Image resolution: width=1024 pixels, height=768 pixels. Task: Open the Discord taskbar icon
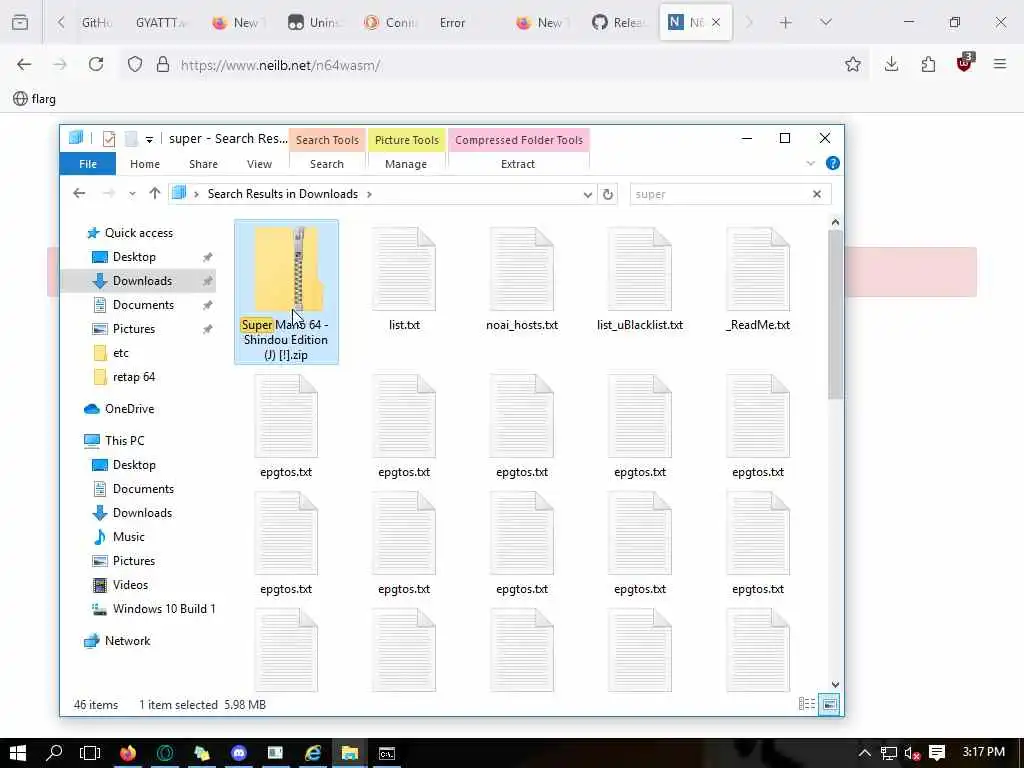point(239,753)
